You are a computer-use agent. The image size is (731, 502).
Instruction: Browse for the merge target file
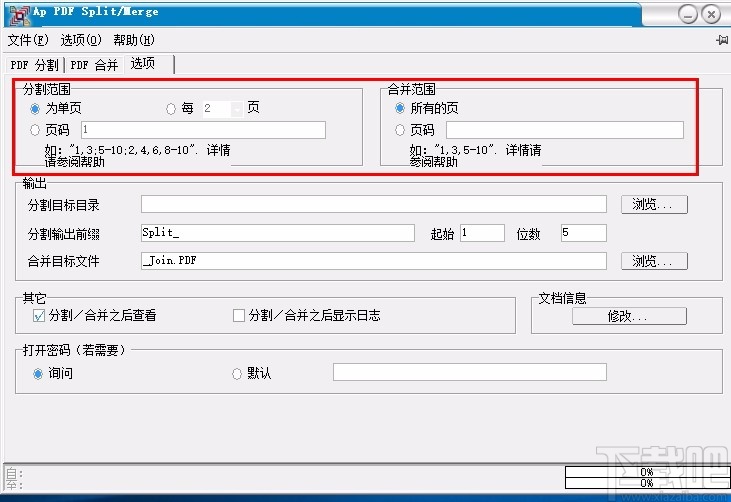coord(654,261)
